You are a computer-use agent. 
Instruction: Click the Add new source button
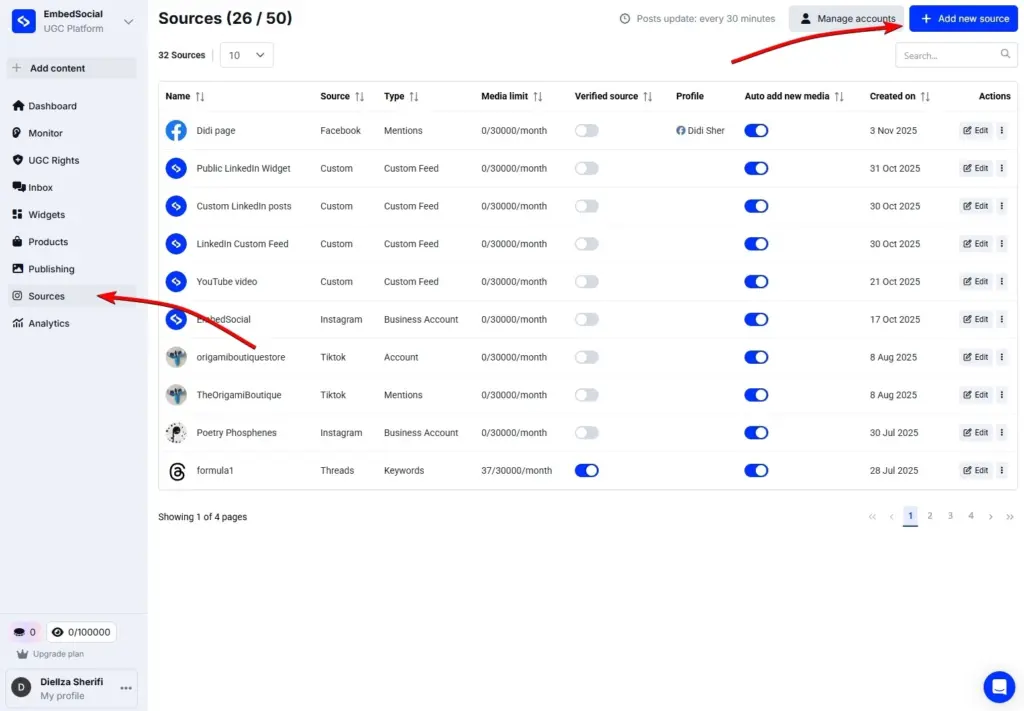[x=962, y=18]
